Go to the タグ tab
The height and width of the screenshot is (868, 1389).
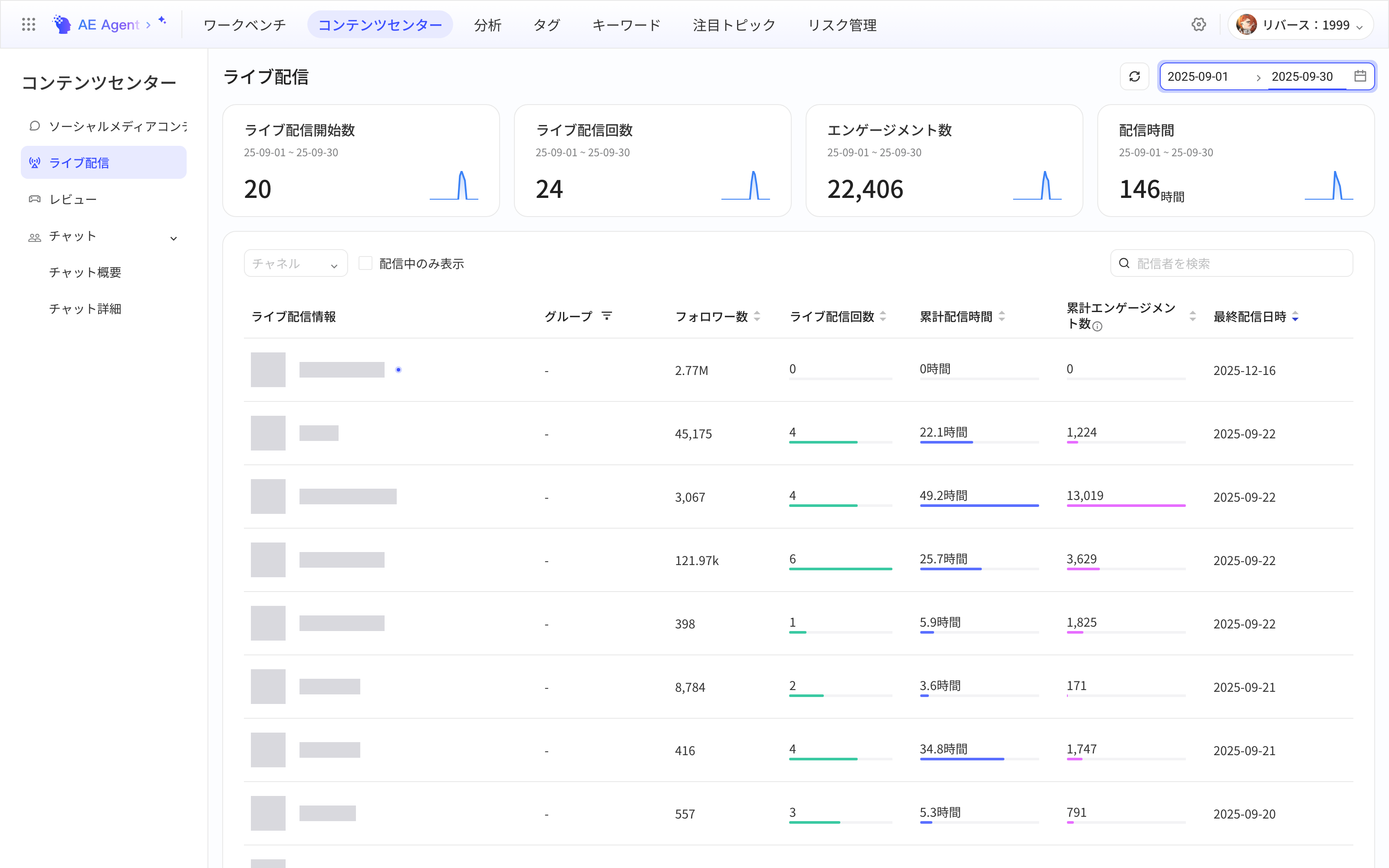(x=546, y=25)
